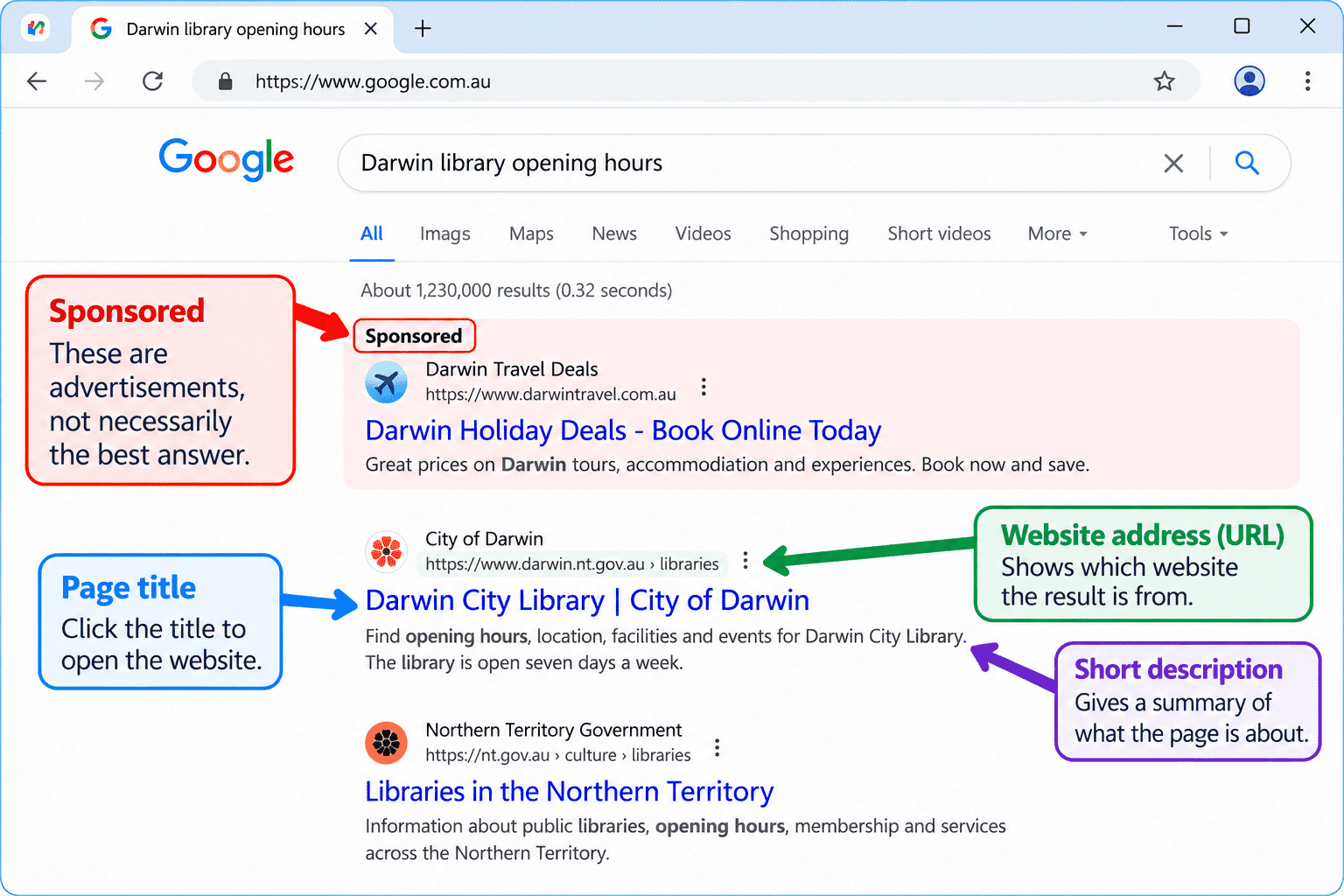Click the nt.gov.au › culture › libraries URL

pos(558,755)
